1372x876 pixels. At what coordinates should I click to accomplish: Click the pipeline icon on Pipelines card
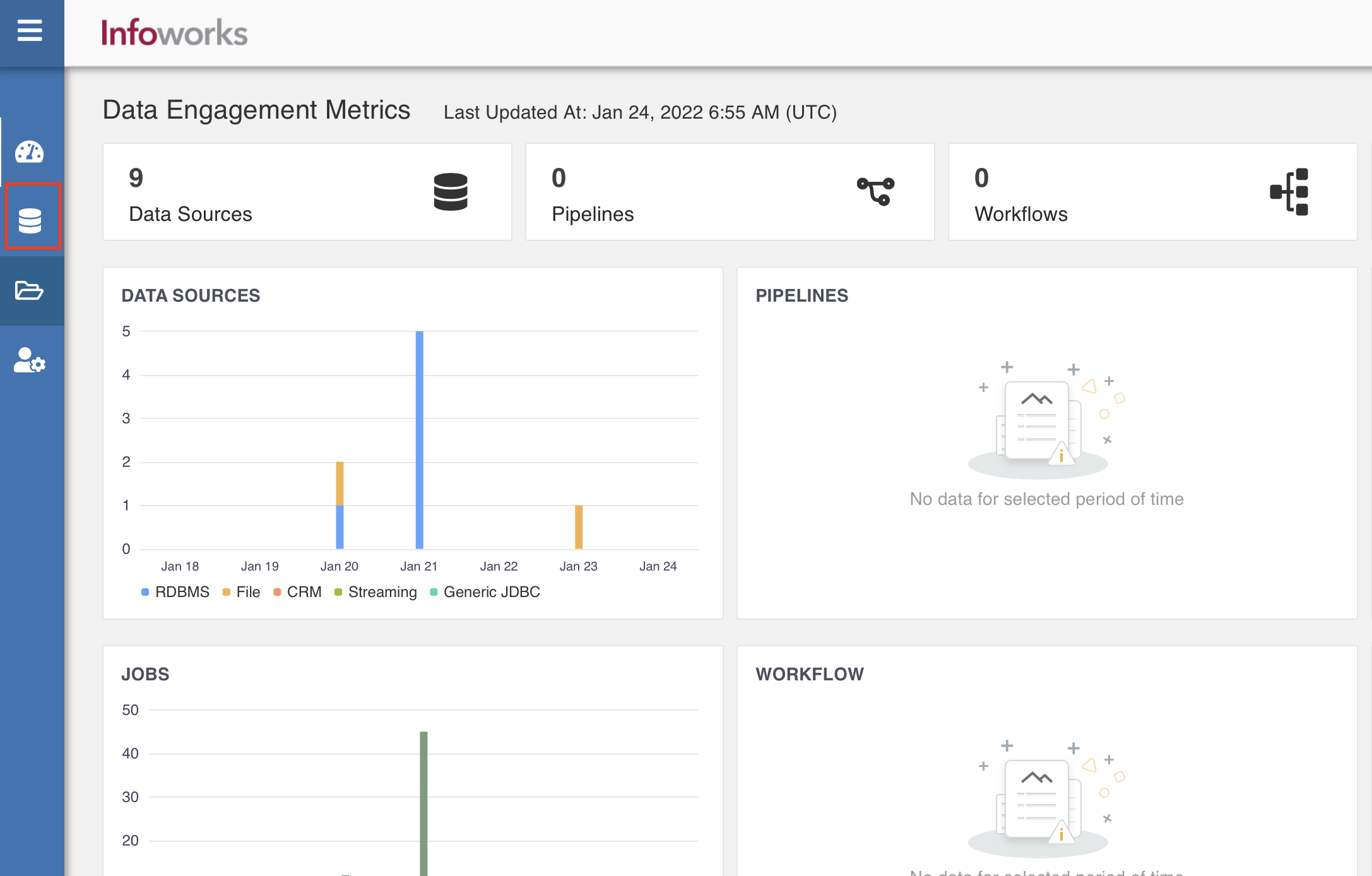point(875,191)
